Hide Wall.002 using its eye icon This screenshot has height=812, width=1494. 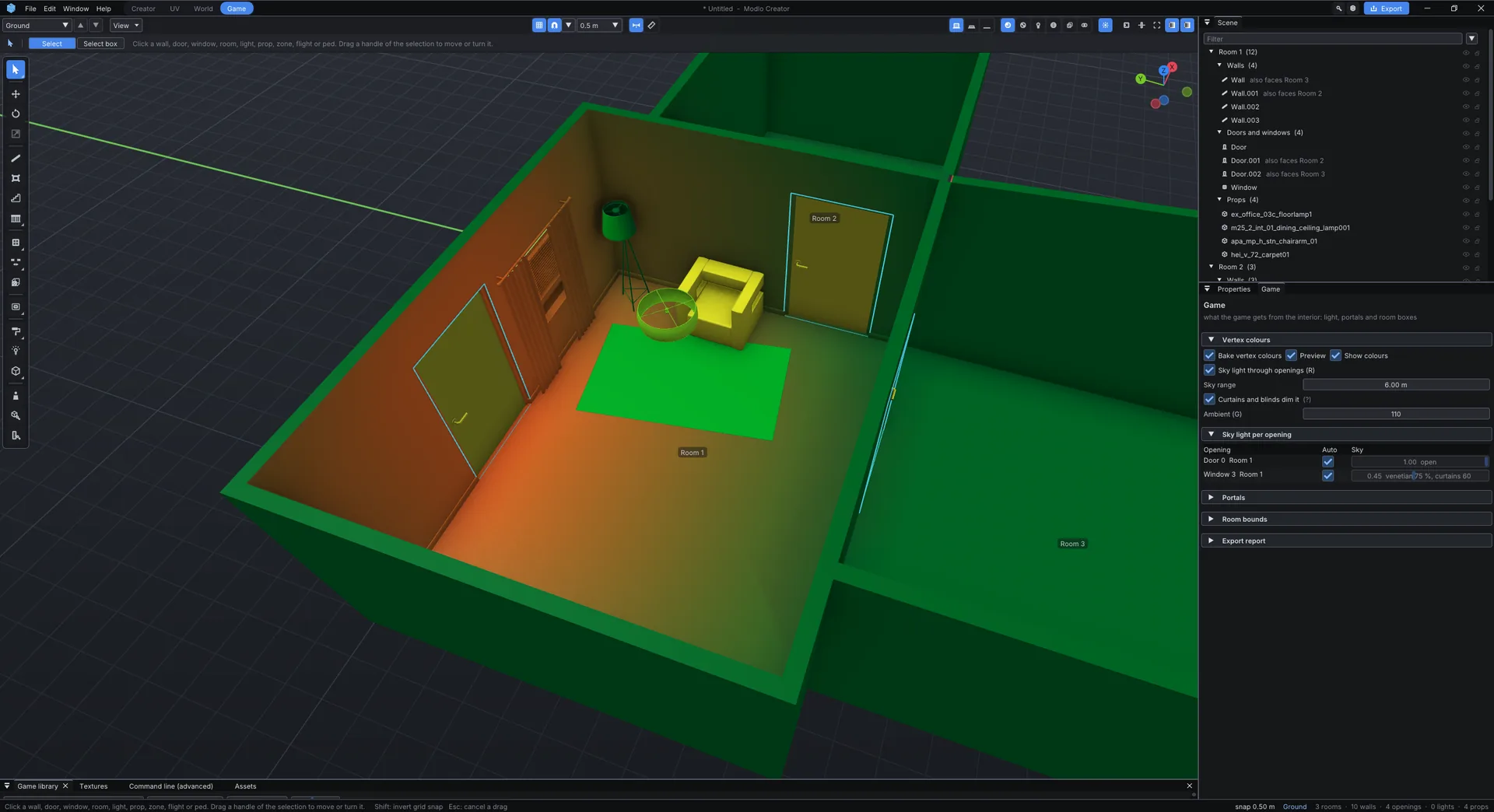[x=1466, y=107]
